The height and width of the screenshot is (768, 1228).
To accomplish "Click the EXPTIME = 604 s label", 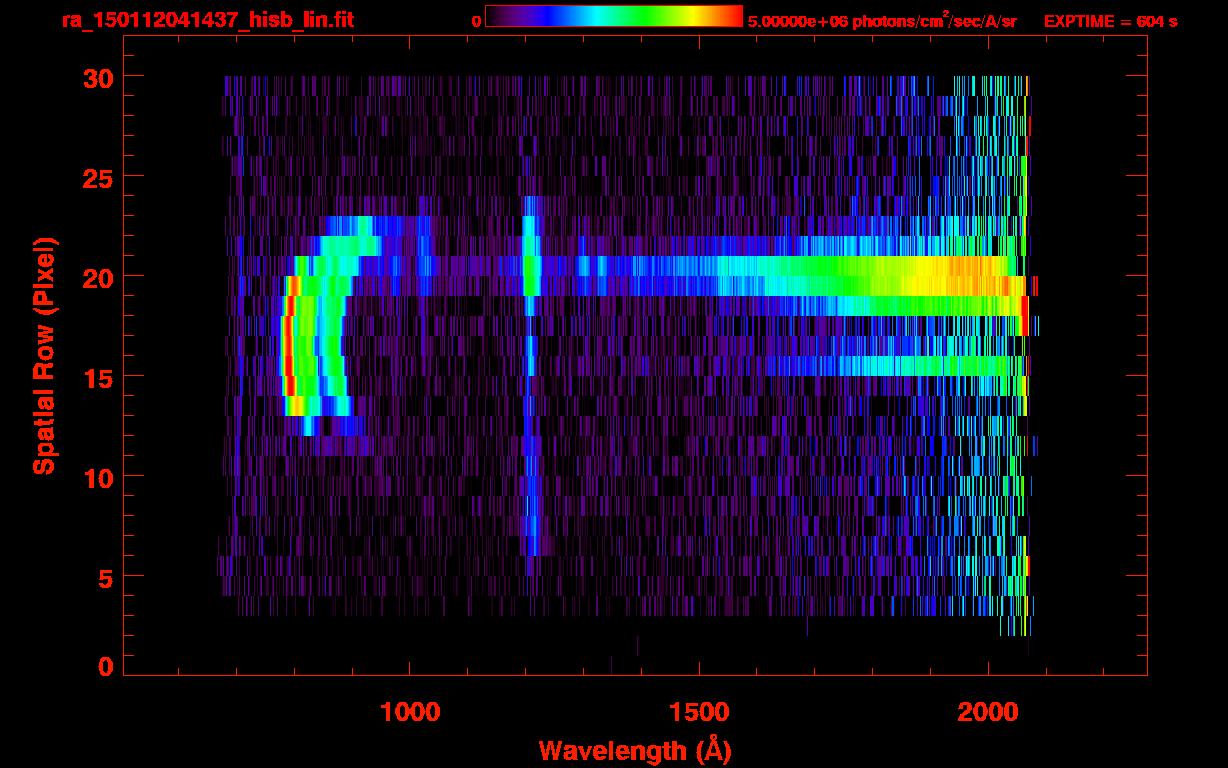I will click(1110, 21).
